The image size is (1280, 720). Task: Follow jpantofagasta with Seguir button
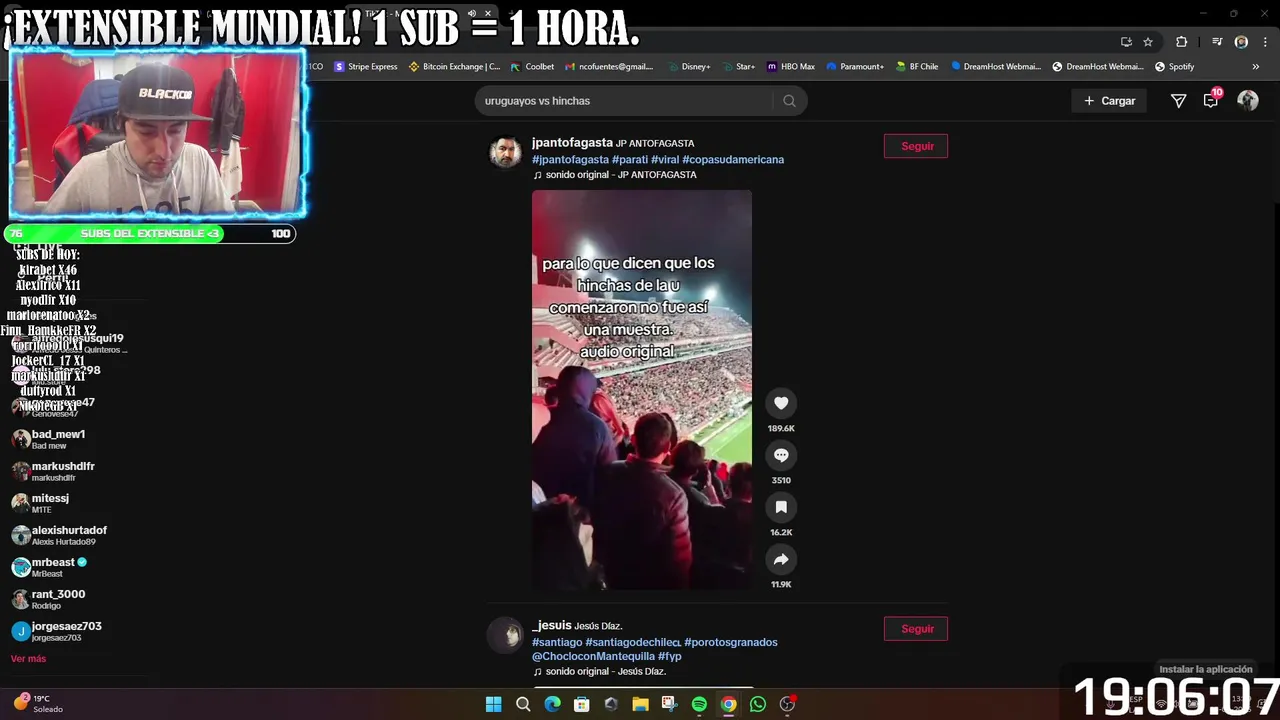tap(916, 146)
